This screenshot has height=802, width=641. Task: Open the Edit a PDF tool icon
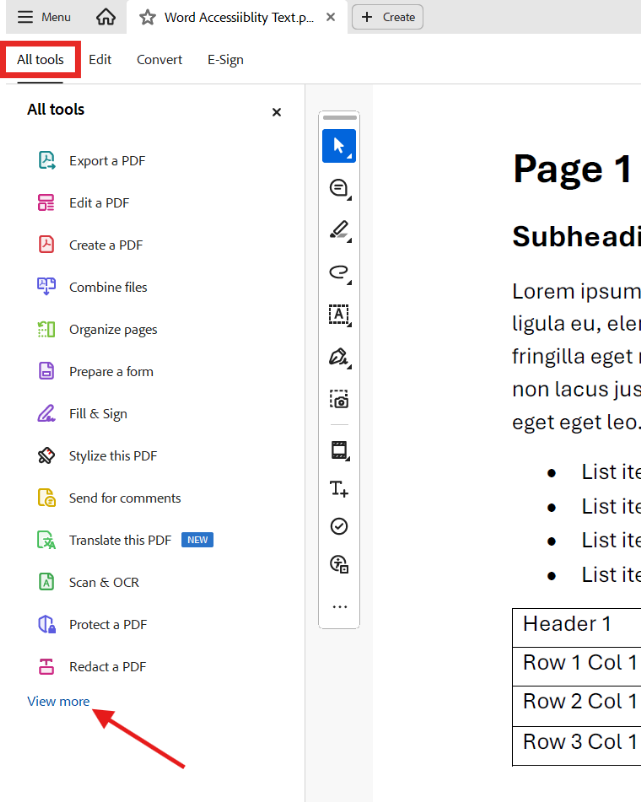pos(47,203)
